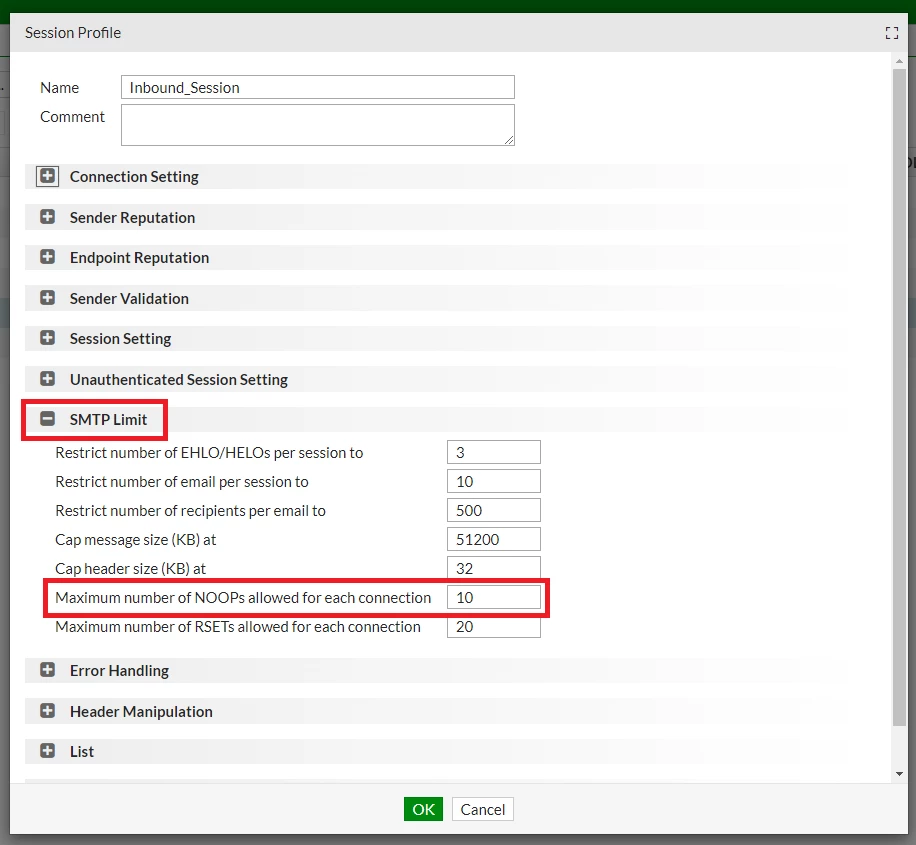Viewport: 916px width, 845px height.
Task: Edit the email per session limit field
Action: click(x=494, y=482)
